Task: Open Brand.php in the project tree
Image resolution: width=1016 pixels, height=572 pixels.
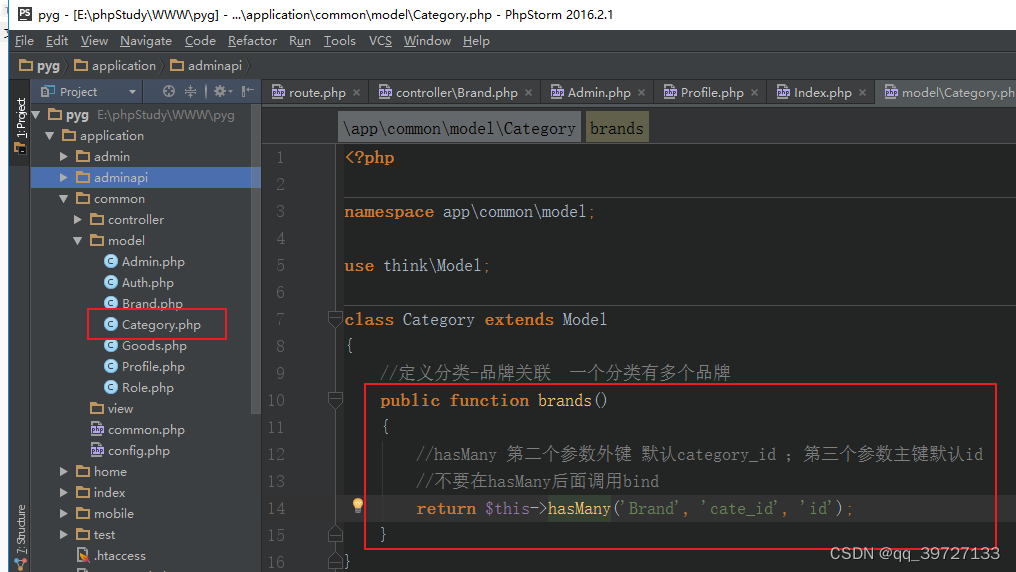Action: [x=143, y=304]
